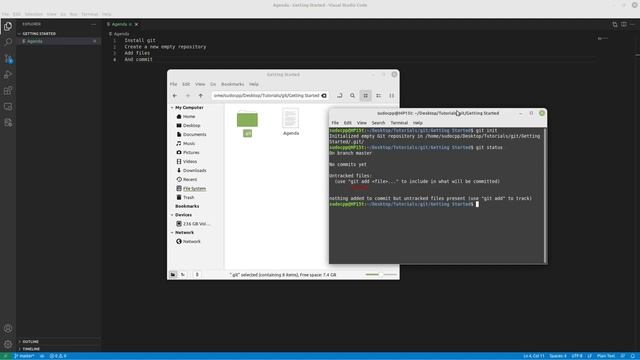Open the Manage gear in VS Code
This screenshot has width=640, height=360.
pos(8,344)
